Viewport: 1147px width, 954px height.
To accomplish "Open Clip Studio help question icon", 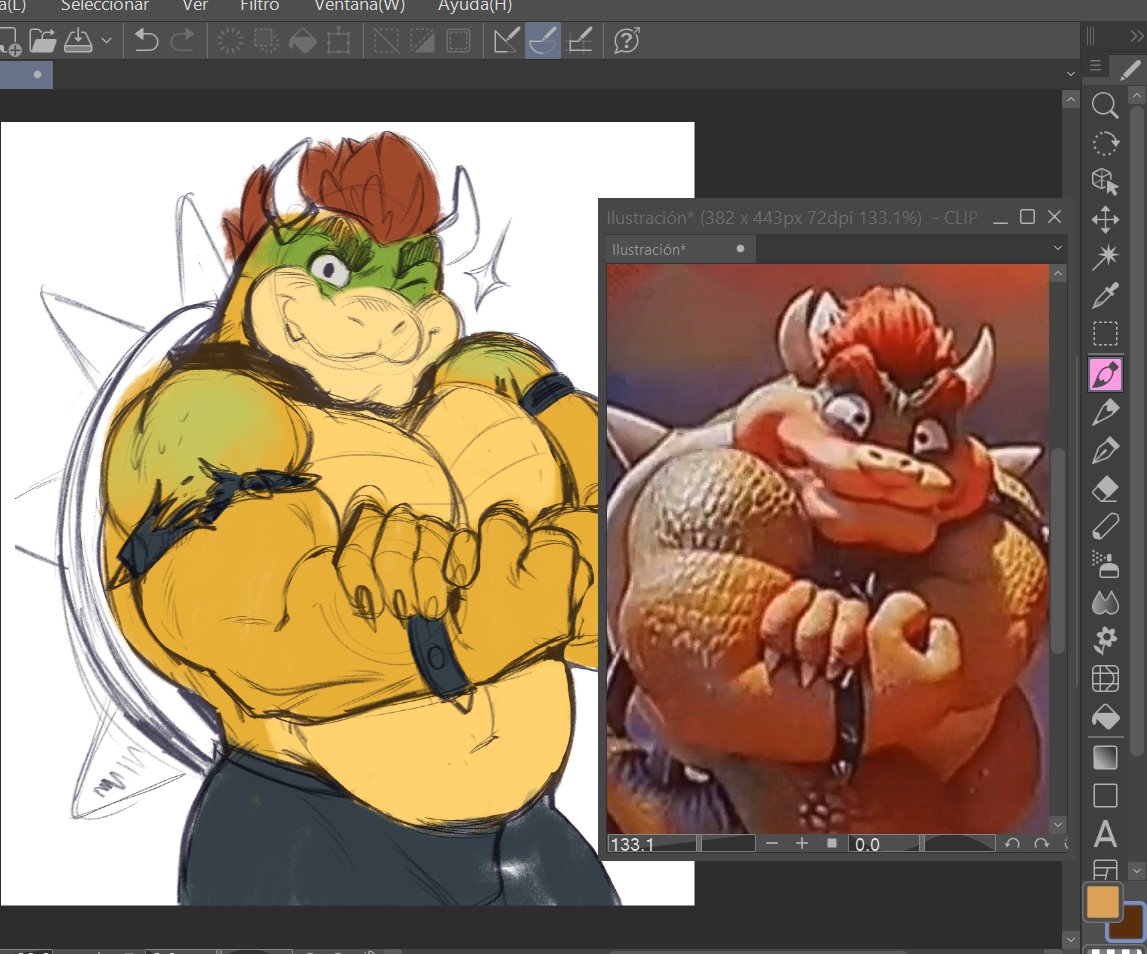I will pos(628,41).
